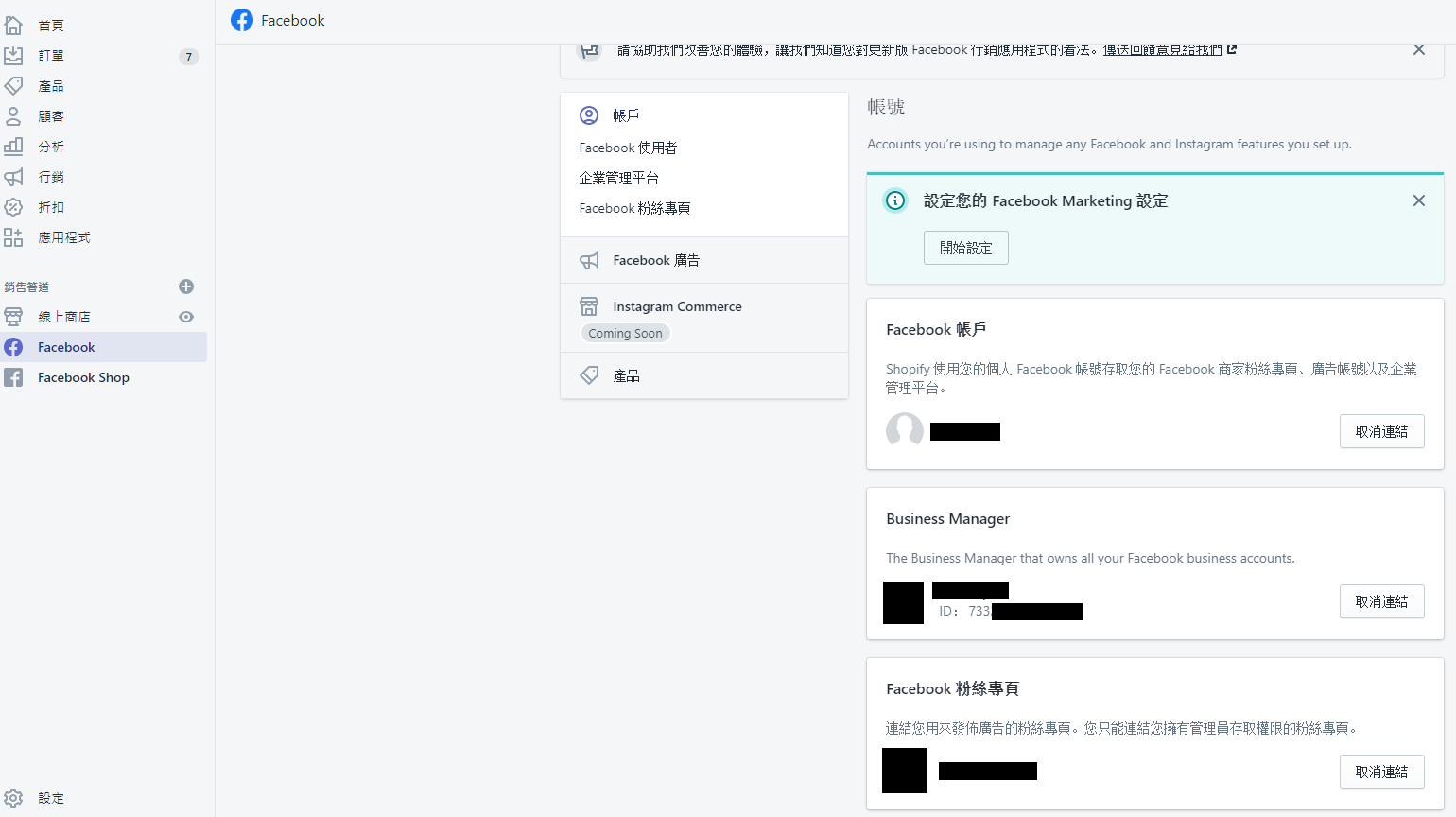Click the Settings gear icon
1456x817 pixels.
13,798
